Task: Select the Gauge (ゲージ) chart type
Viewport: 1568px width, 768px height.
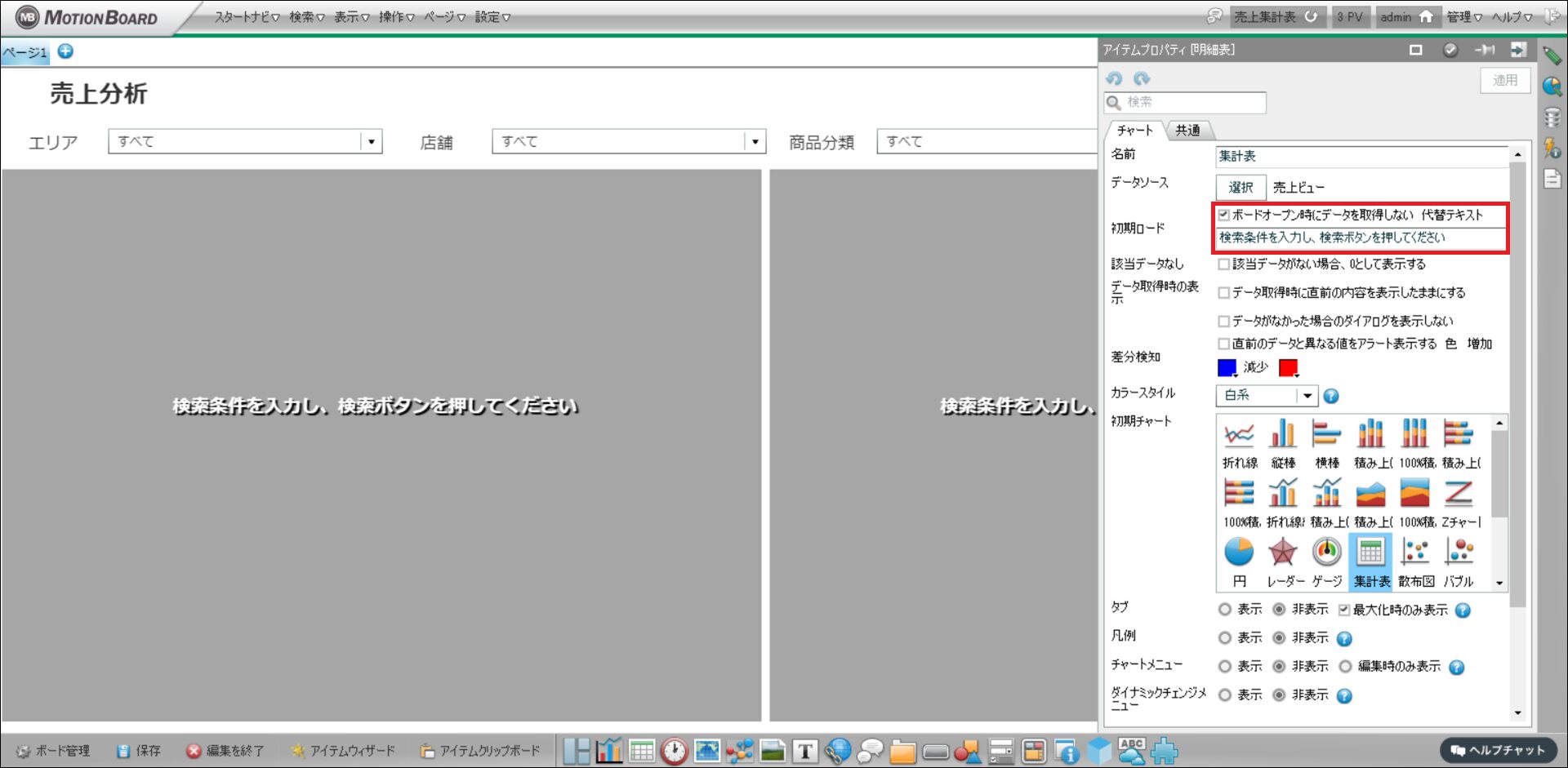Action: pyautogui.click(x=1326, y=561)
